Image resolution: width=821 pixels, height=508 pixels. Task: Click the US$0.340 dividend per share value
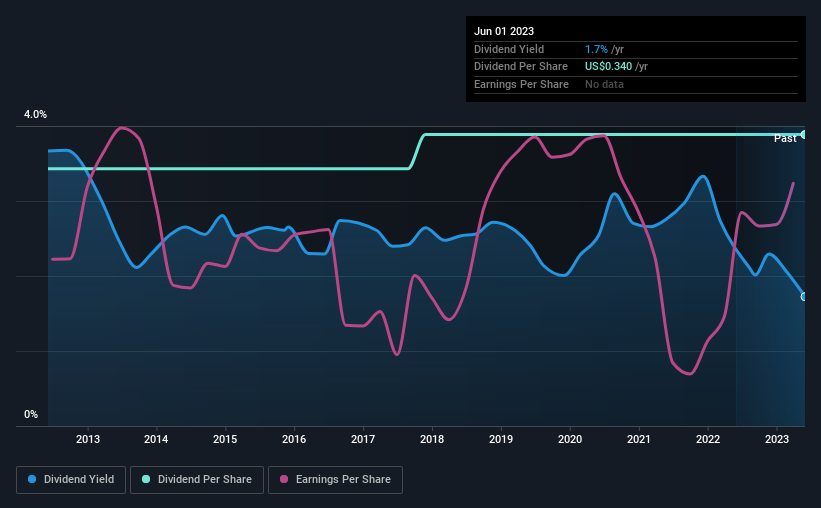(x=608, y=67)
